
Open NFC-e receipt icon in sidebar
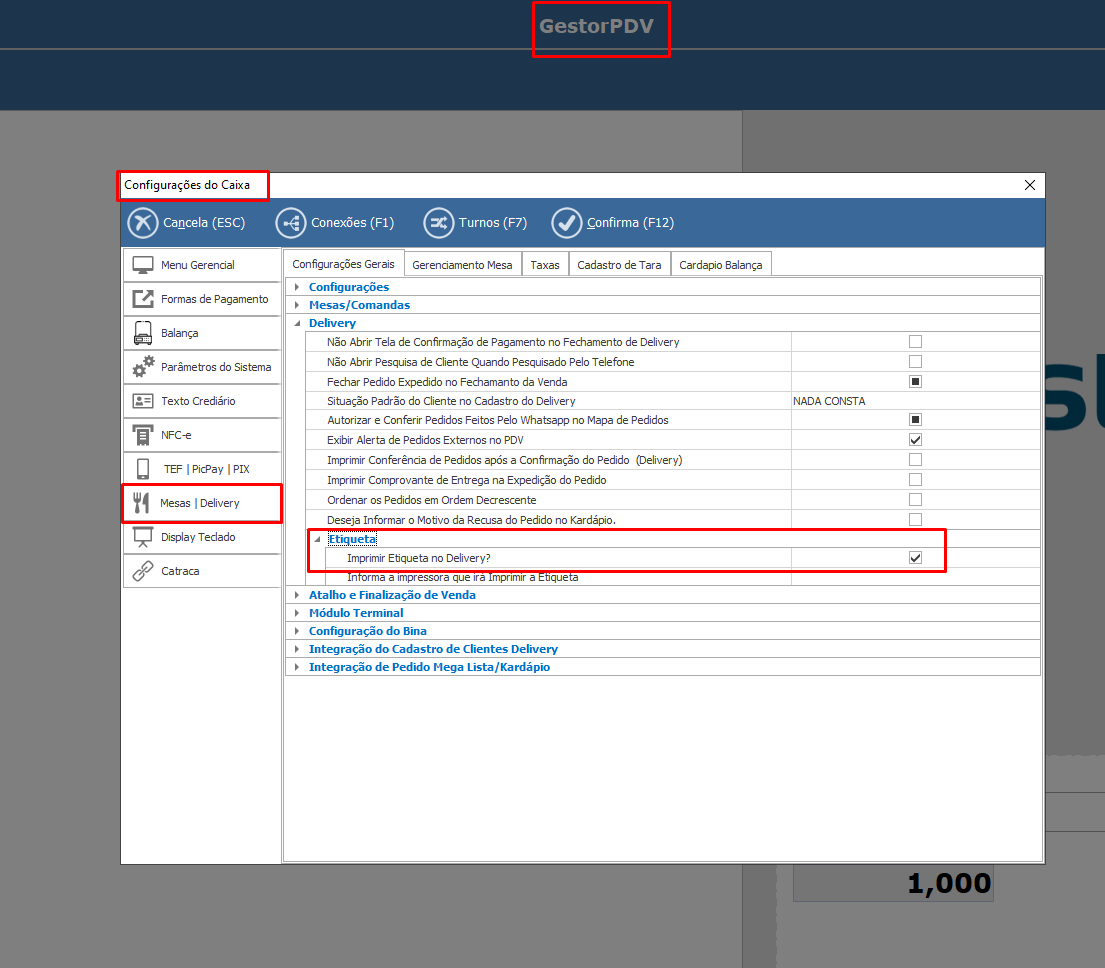click(x=143, y=435)
